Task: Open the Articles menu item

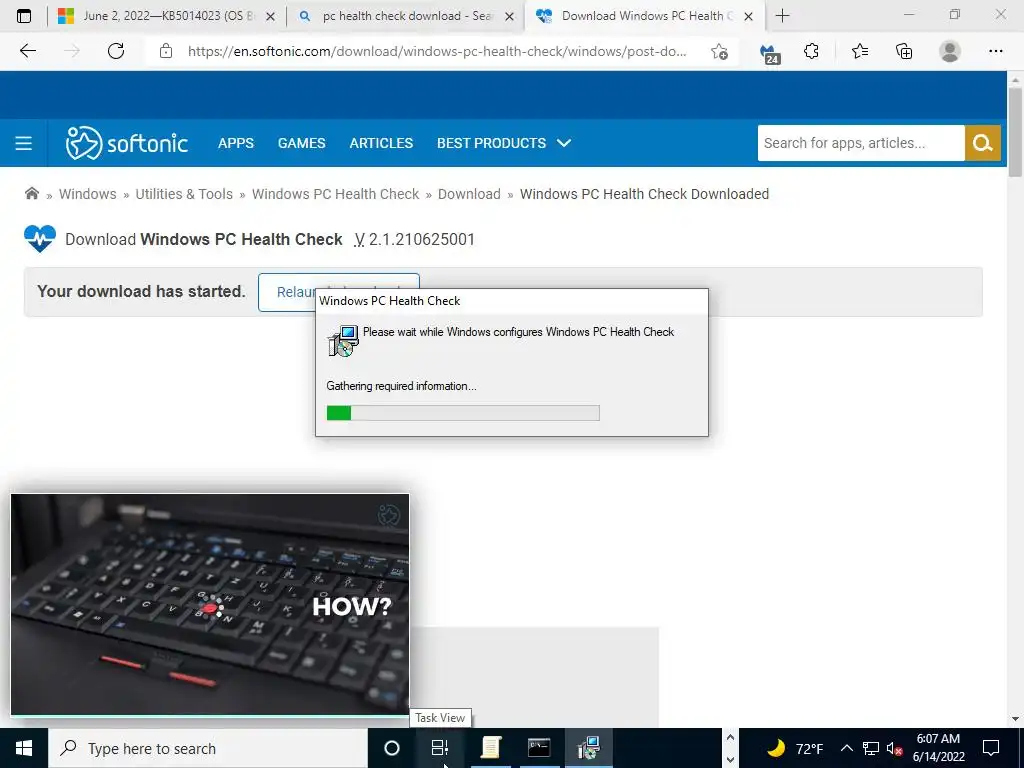Action: pyautogui.click(x=381, y=143)
